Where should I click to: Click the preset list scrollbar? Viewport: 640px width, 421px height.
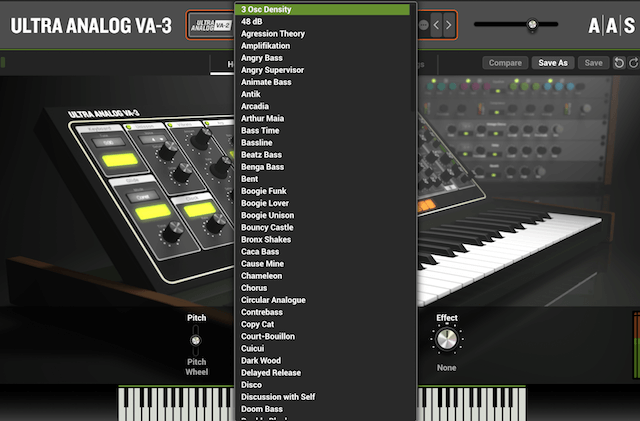tap(413, 57)
